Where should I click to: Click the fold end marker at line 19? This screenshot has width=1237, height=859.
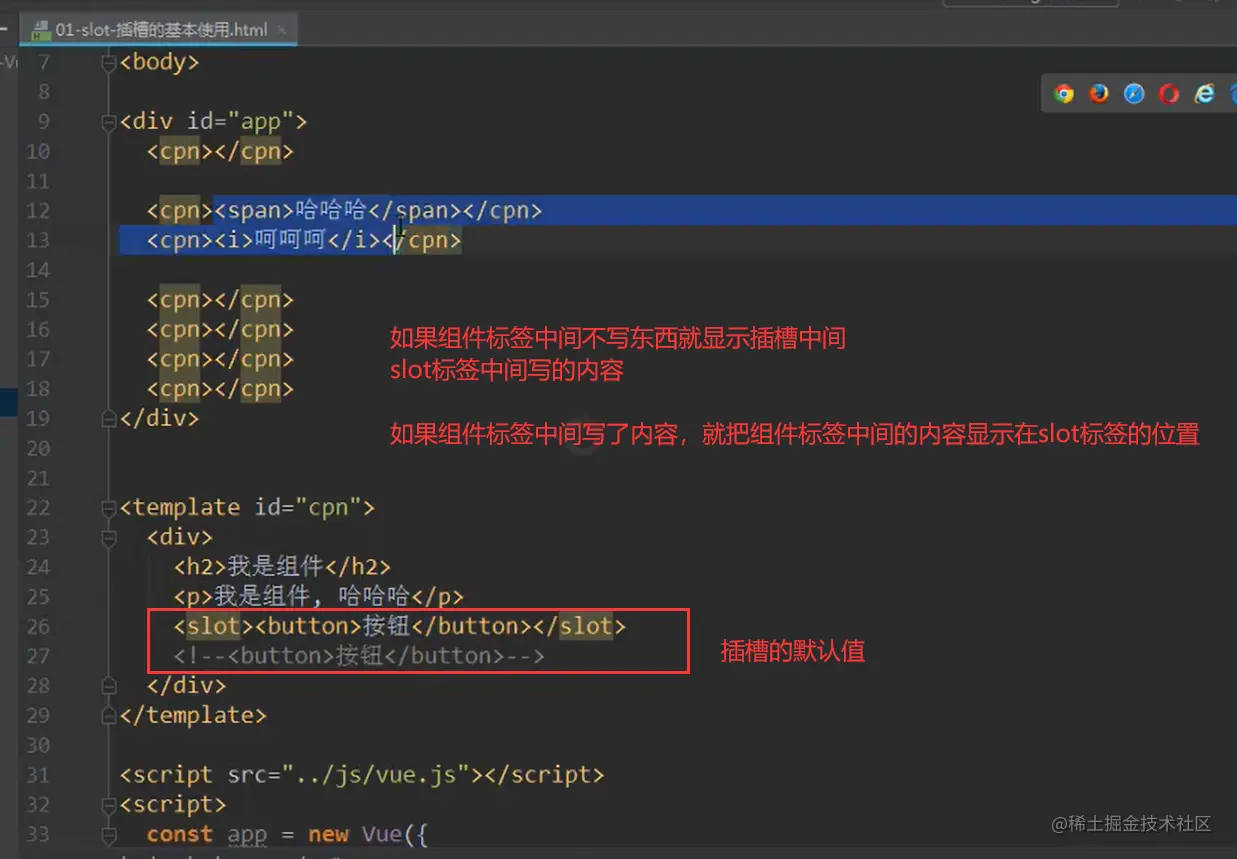(x=108, y=419)
